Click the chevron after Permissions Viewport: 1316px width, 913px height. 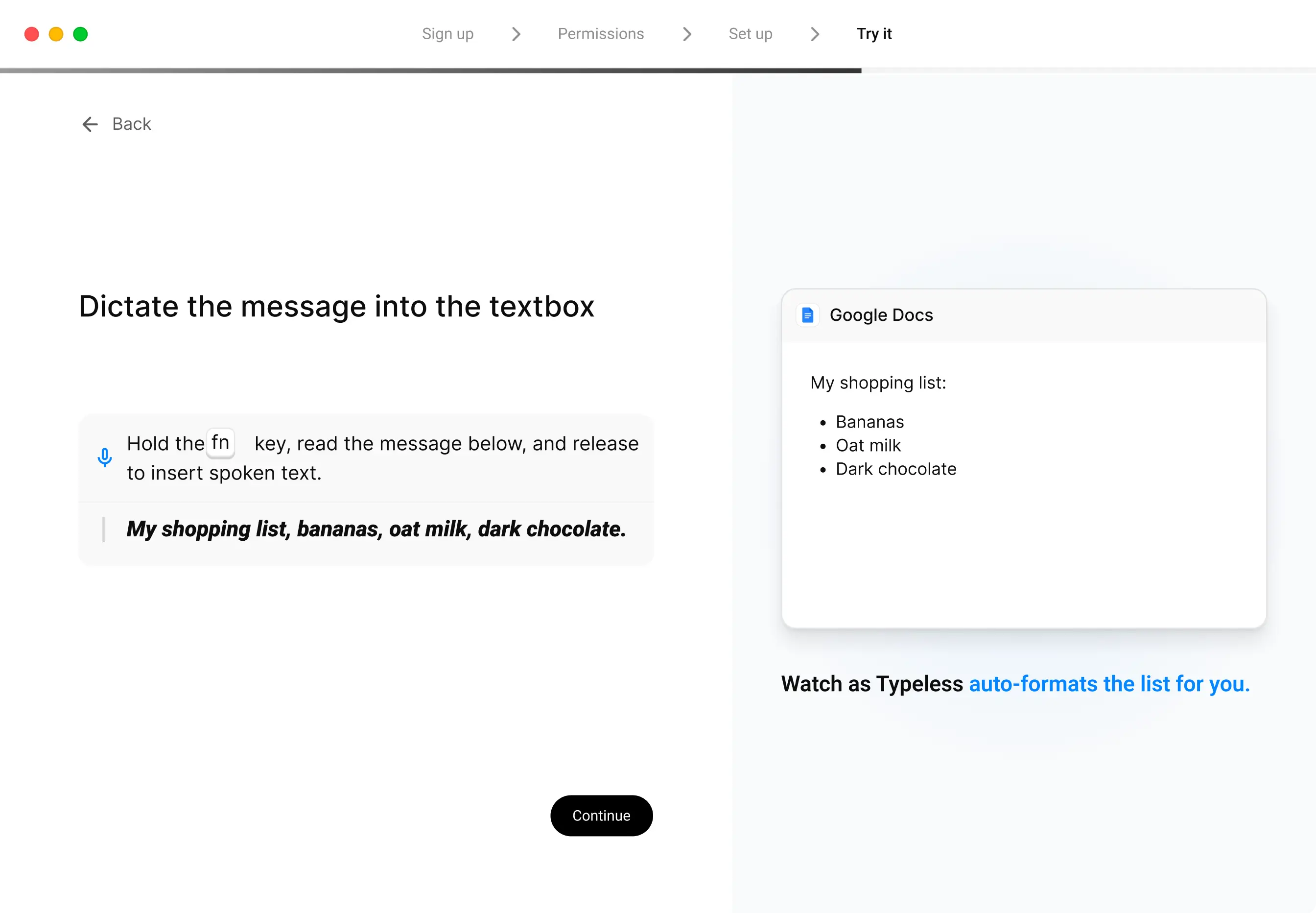tap(686, 34)
